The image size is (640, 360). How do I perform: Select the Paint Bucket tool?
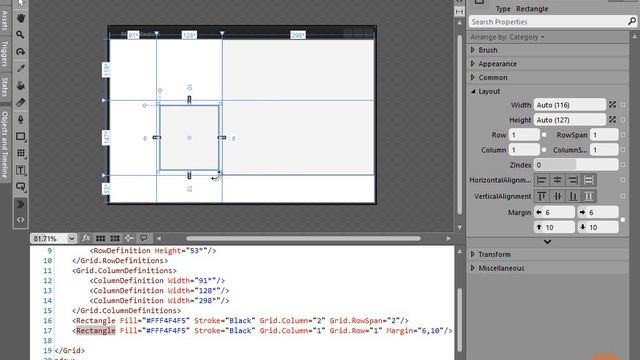tap(20, 85)
